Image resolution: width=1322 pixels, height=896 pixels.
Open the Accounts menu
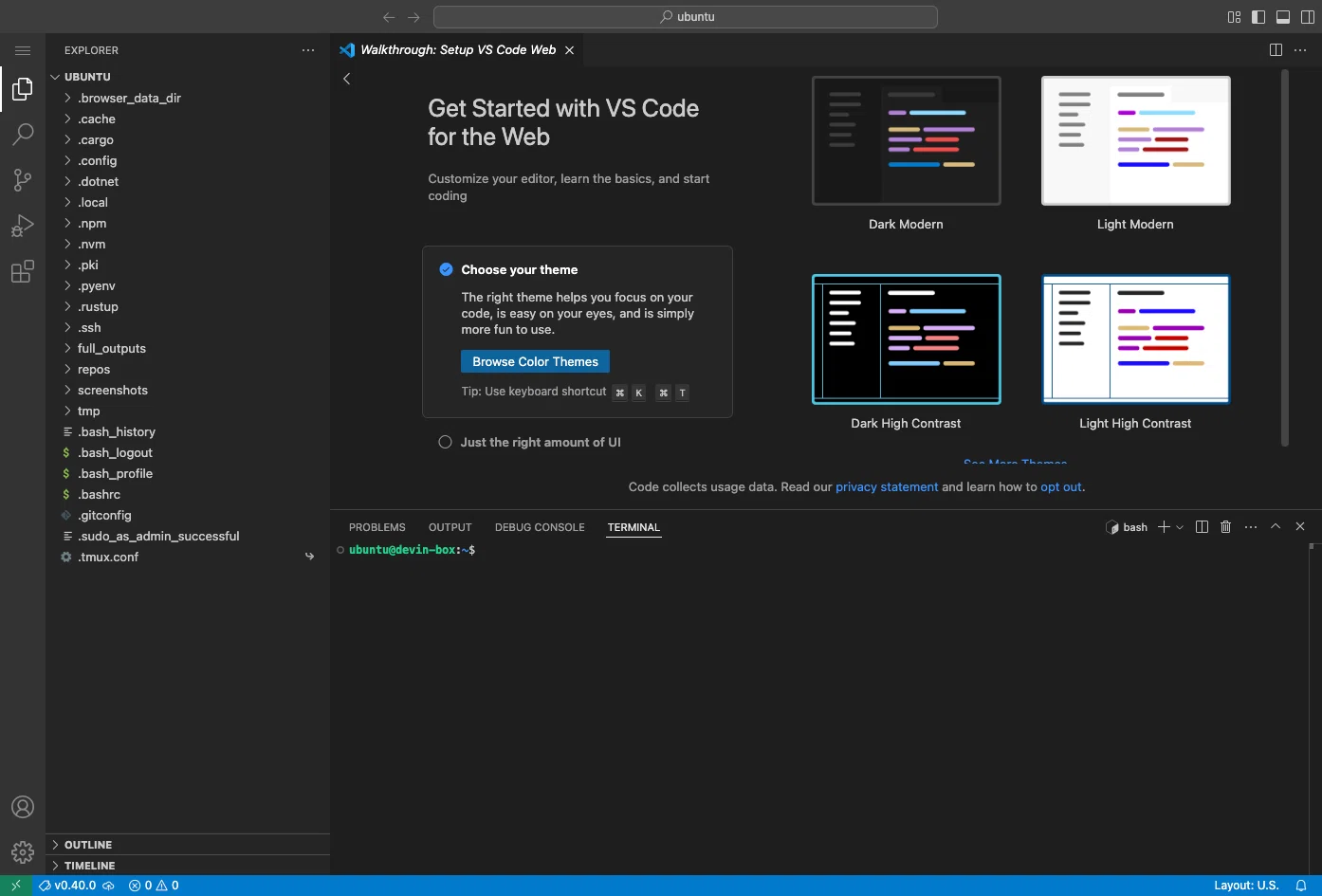coord(23,807)
